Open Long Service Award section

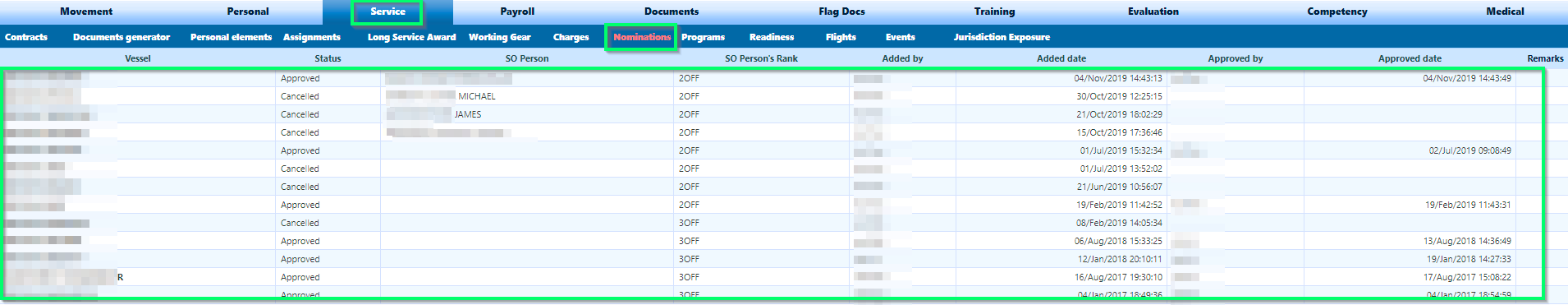[411, 37]
